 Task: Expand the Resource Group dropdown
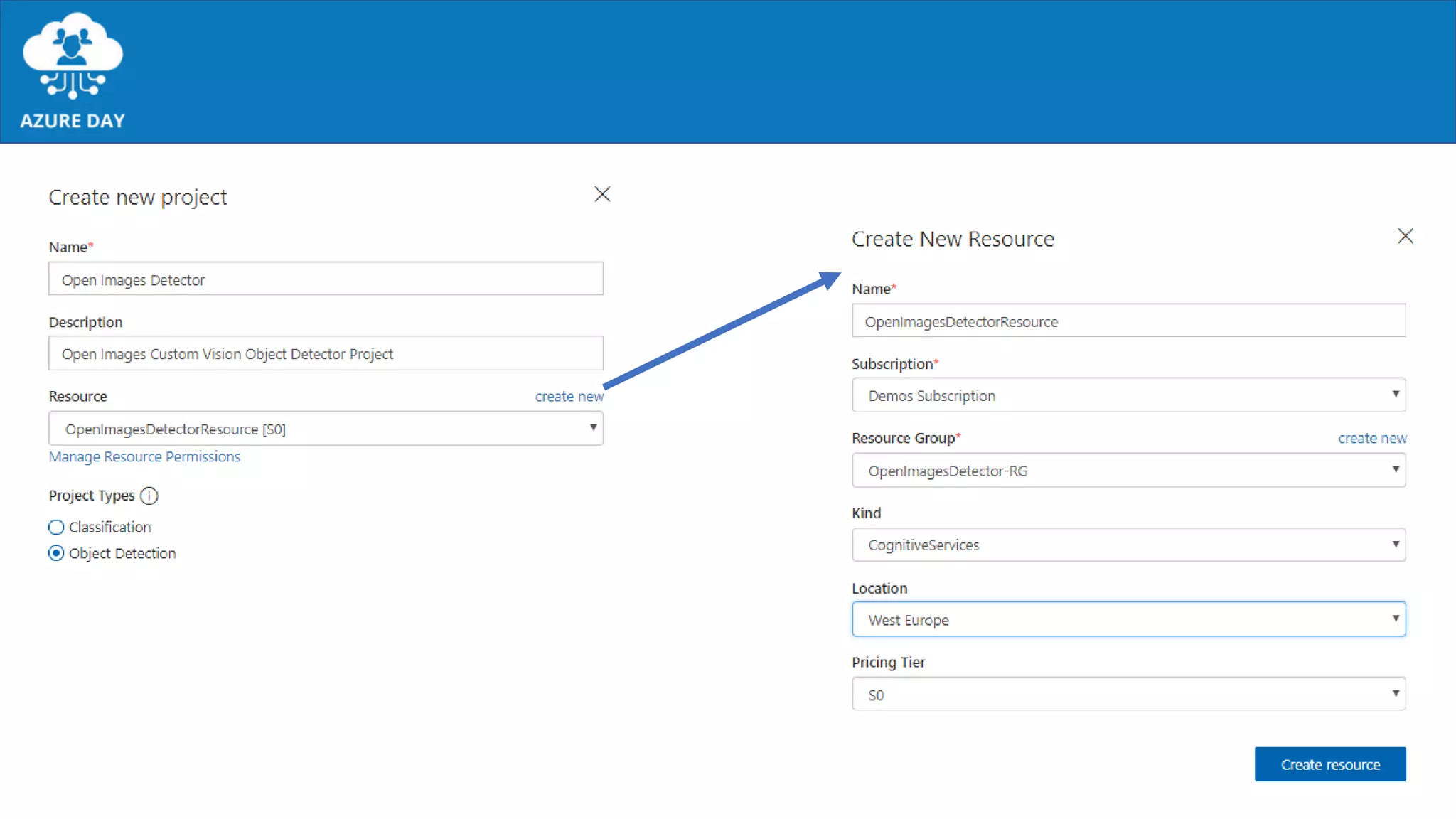point(1128,471)
